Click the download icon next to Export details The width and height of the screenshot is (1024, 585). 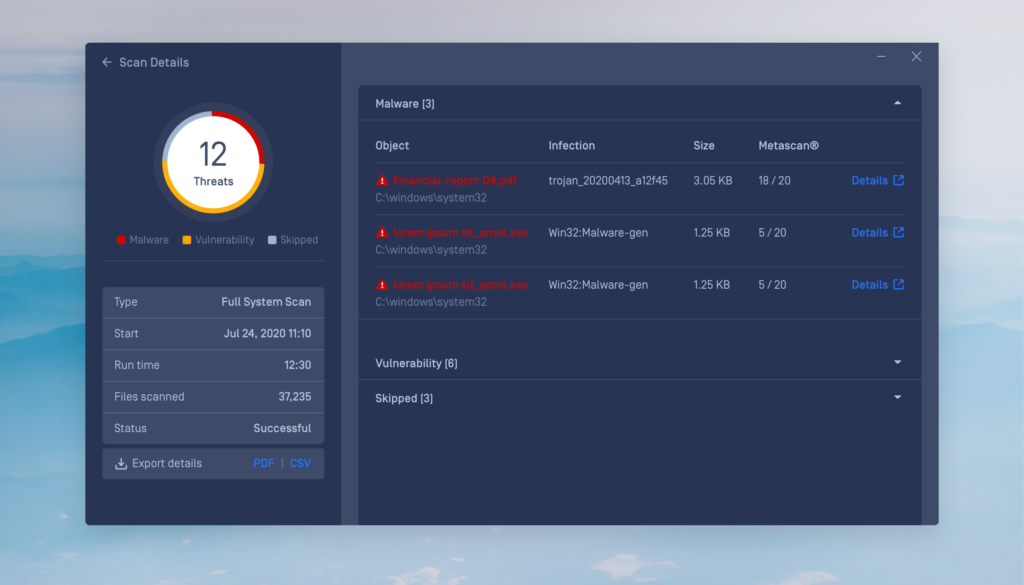[x=121, y=464]
